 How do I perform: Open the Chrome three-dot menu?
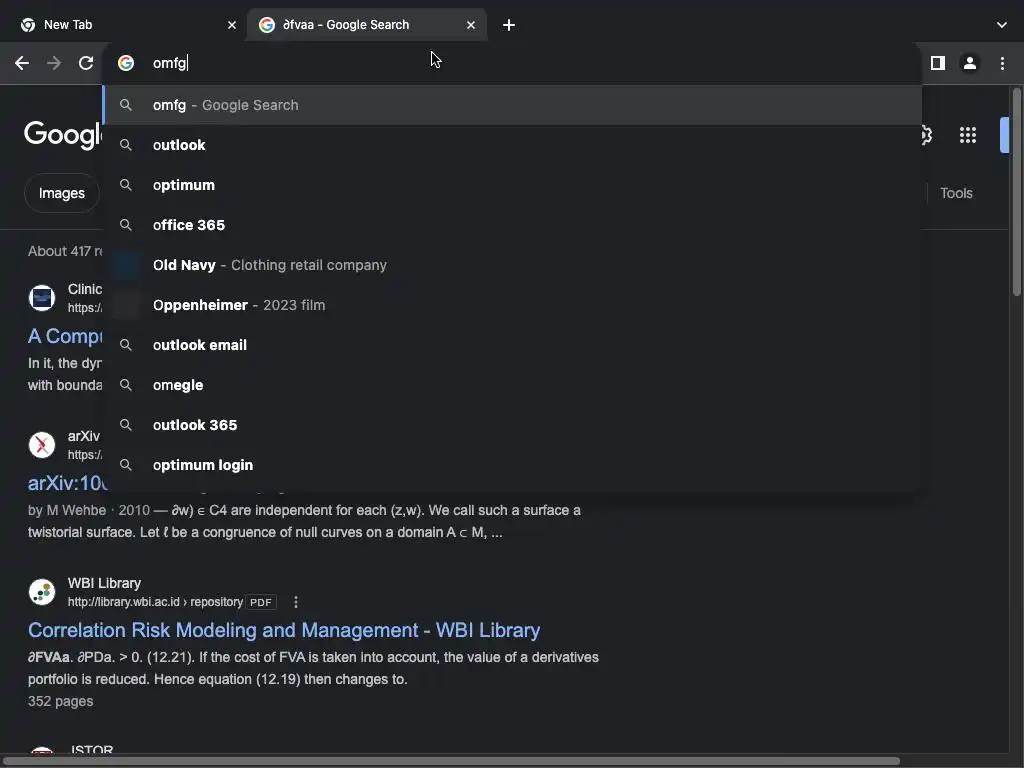[1002, 63]
